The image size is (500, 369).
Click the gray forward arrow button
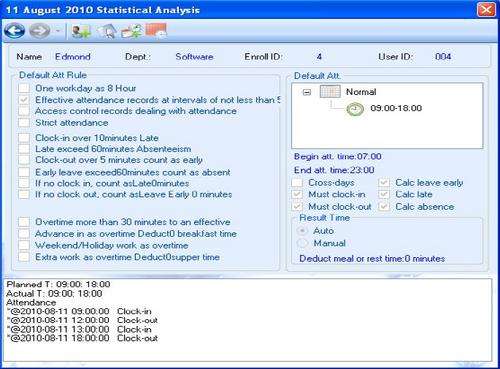pos(40,31)
